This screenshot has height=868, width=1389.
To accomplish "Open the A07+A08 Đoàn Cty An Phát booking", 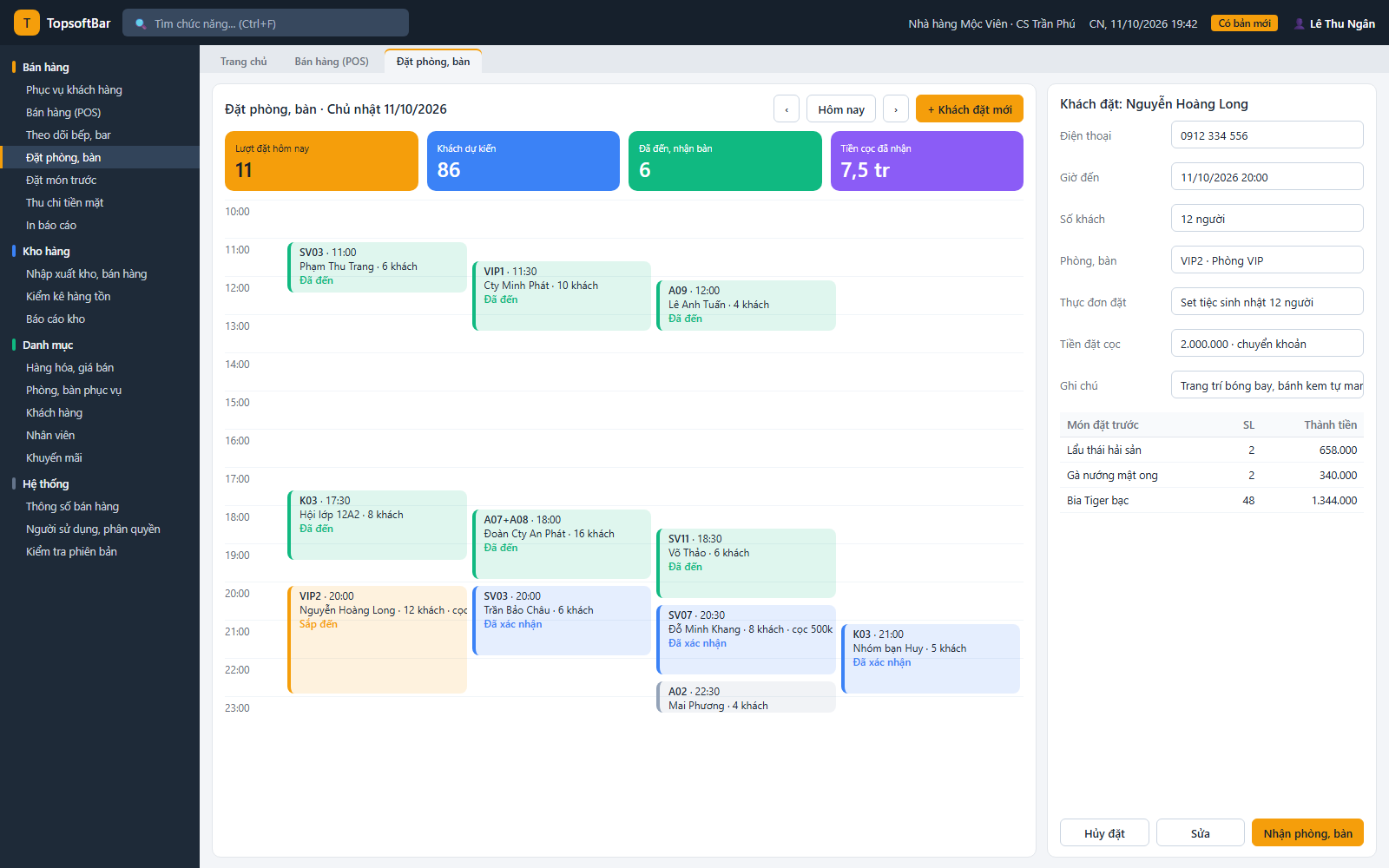I will [562, 544].
